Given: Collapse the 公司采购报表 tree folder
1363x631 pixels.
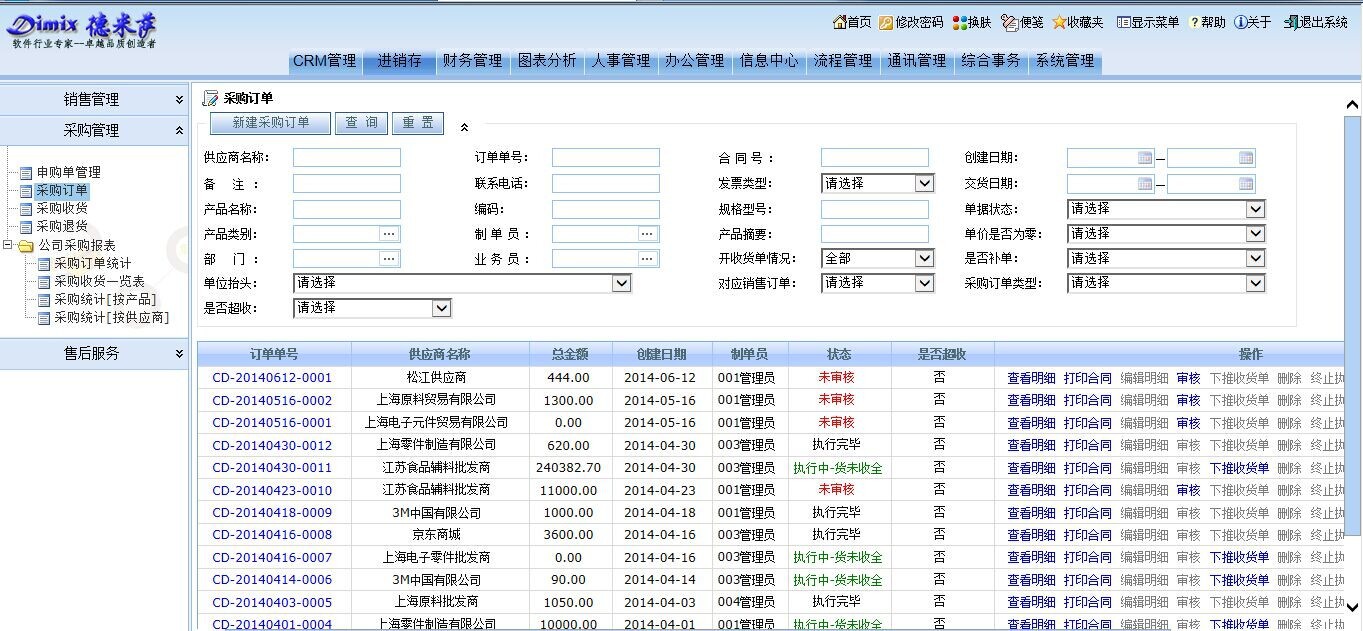Looking at the screenshot, I should click(8, 245).
